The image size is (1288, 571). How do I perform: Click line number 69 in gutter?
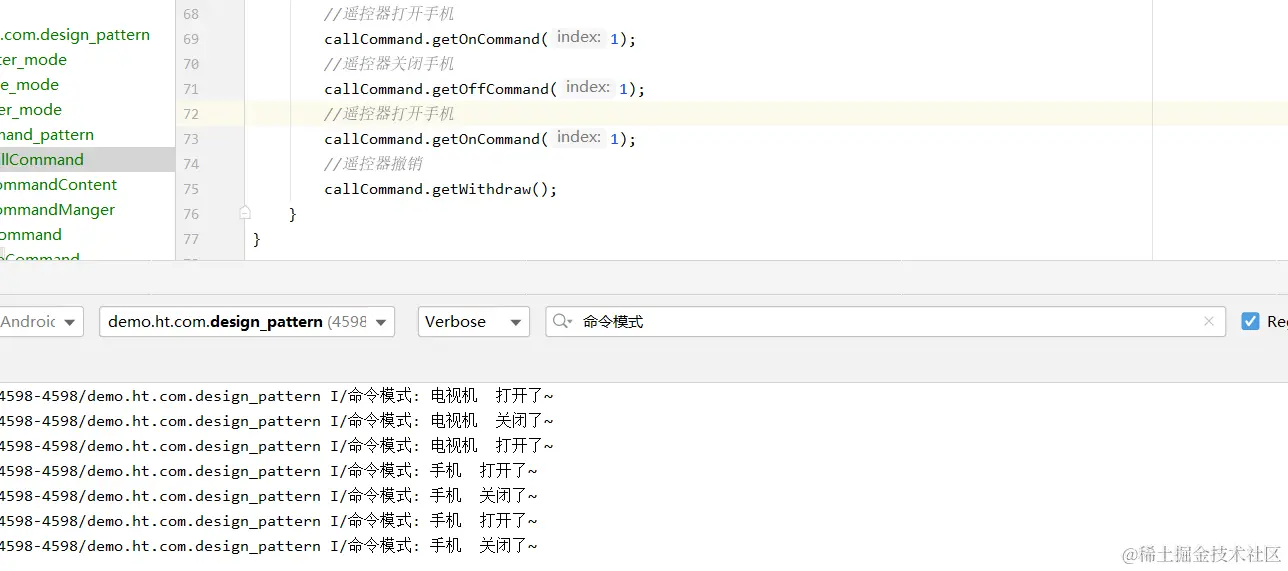191,39
